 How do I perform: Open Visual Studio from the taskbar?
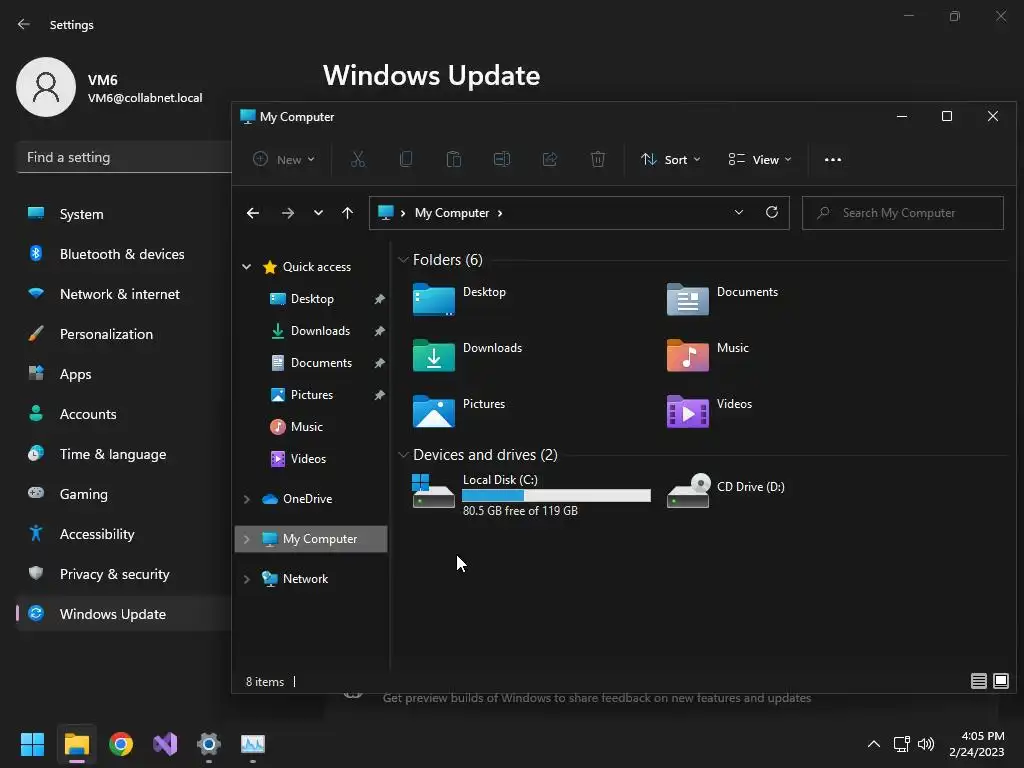click(165, 744)
